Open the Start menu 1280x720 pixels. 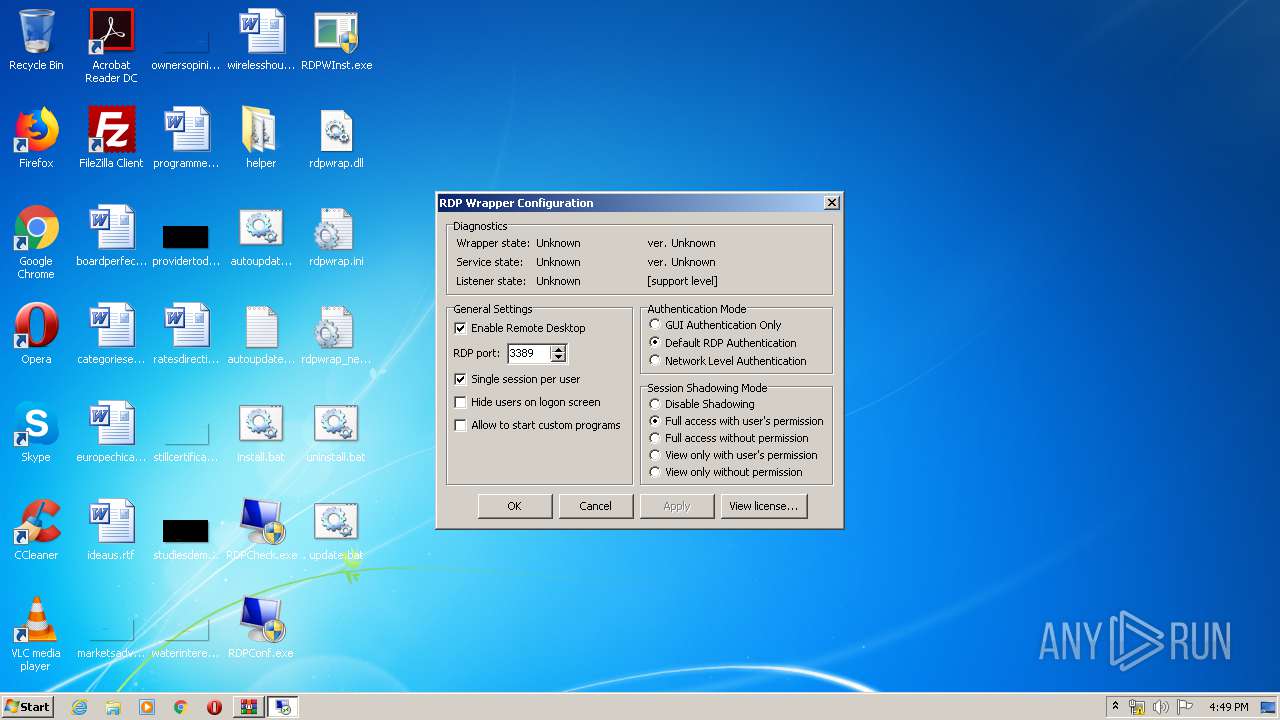coord(28,707)
